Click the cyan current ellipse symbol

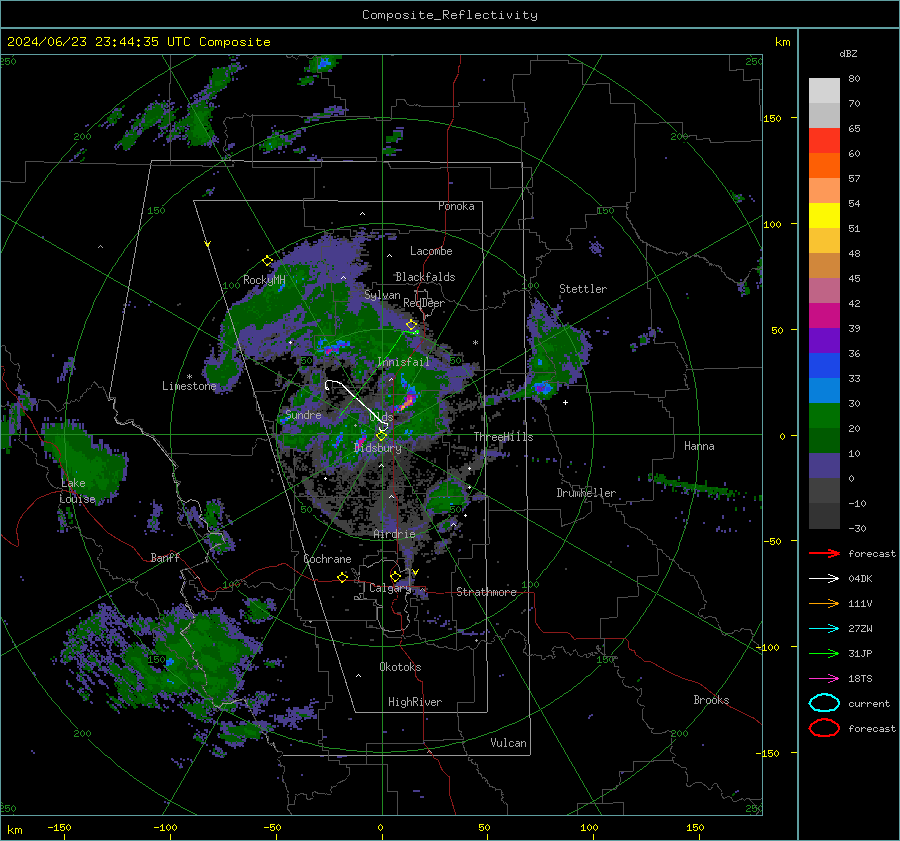(x=824, y=703)
